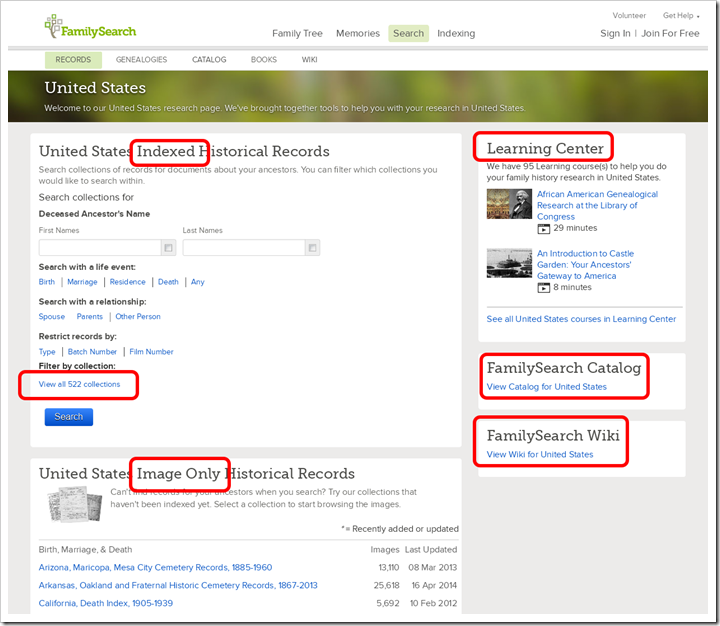Click the FamilySearch Wiki heading

(553, 435)
